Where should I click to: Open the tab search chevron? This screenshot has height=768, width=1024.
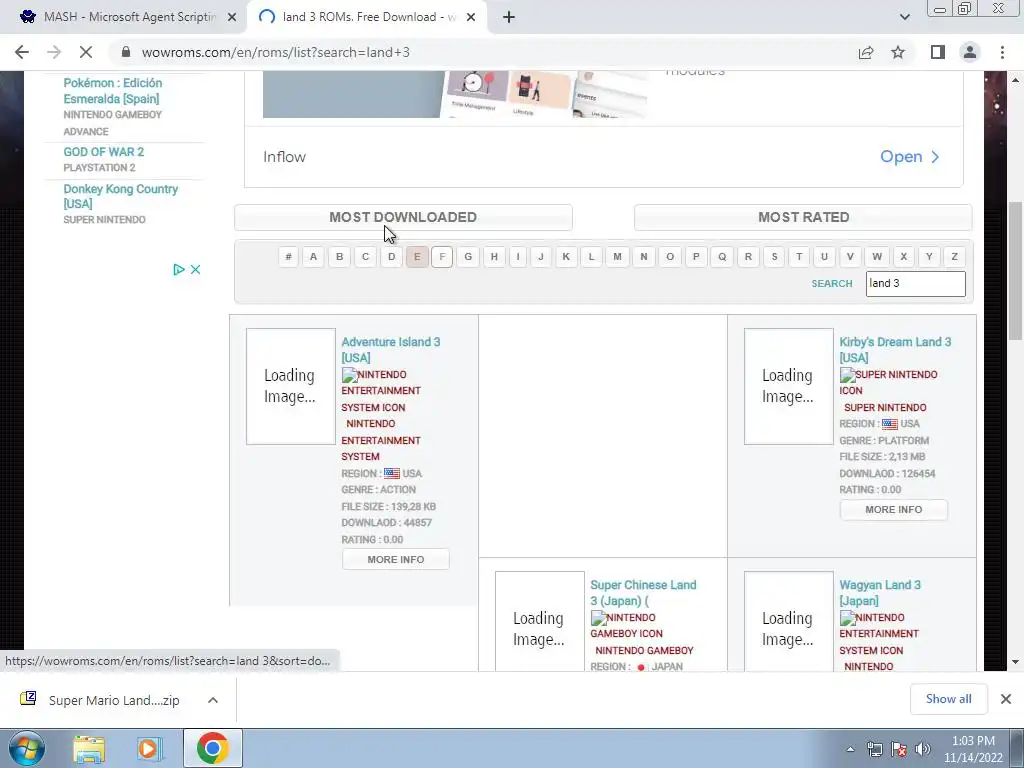click(x=904, y=17)
